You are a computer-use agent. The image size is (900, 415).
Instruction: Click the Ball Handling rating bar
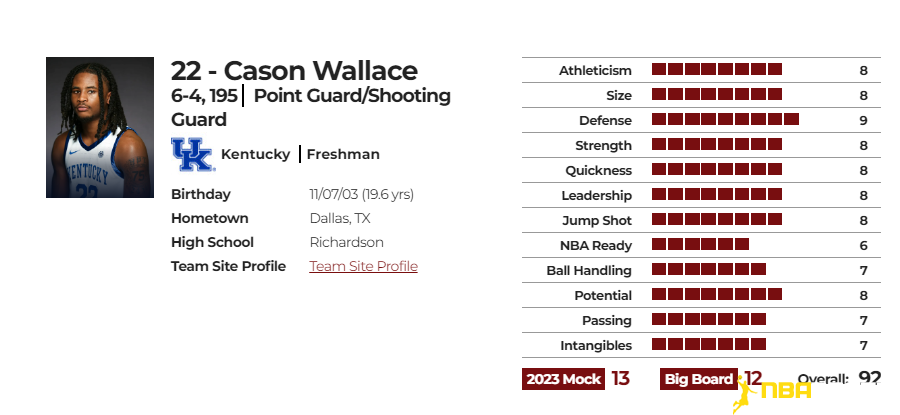click(709, 269)
